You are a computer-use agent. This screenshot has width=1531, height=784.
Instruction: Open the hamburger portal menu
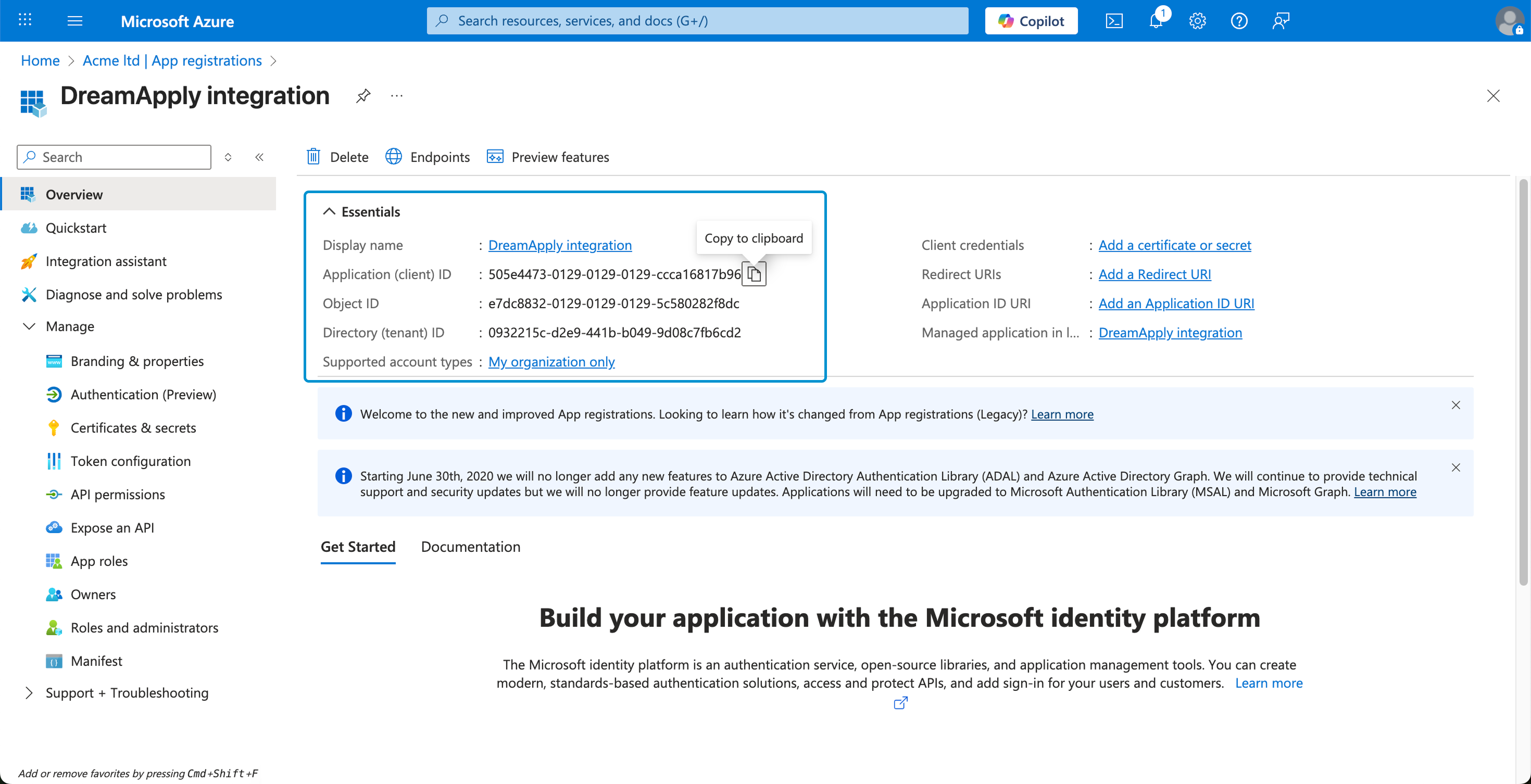75,21
